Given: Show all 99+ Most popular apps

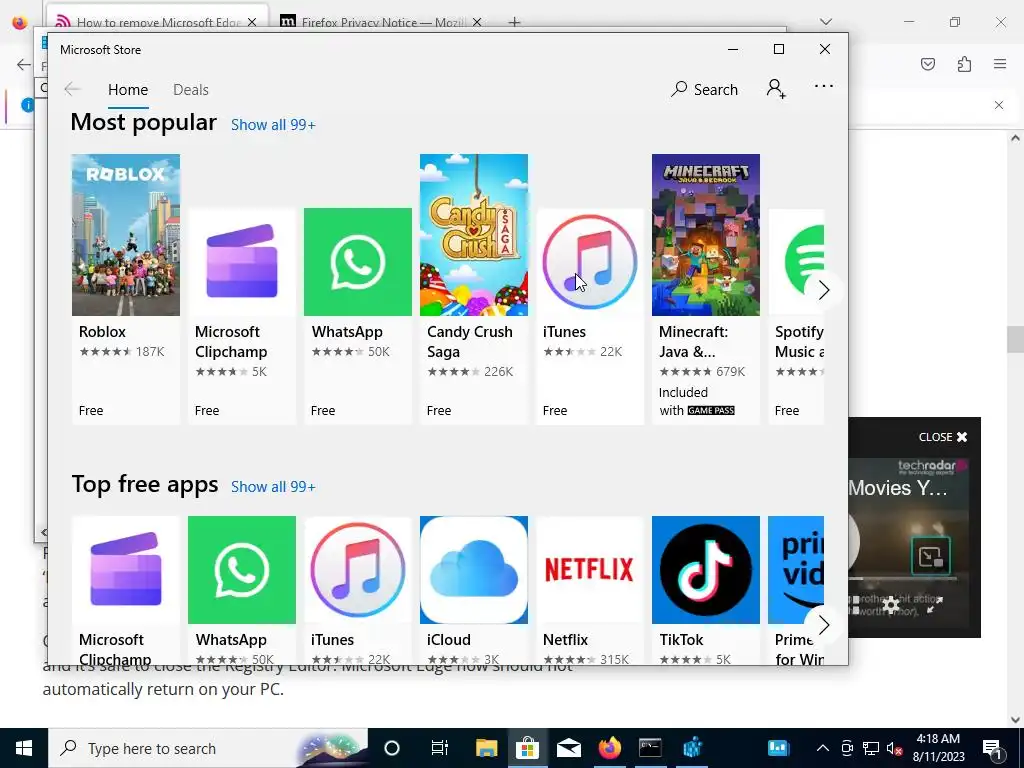Looking at the screenshot, I should click(x=273, y=125).
